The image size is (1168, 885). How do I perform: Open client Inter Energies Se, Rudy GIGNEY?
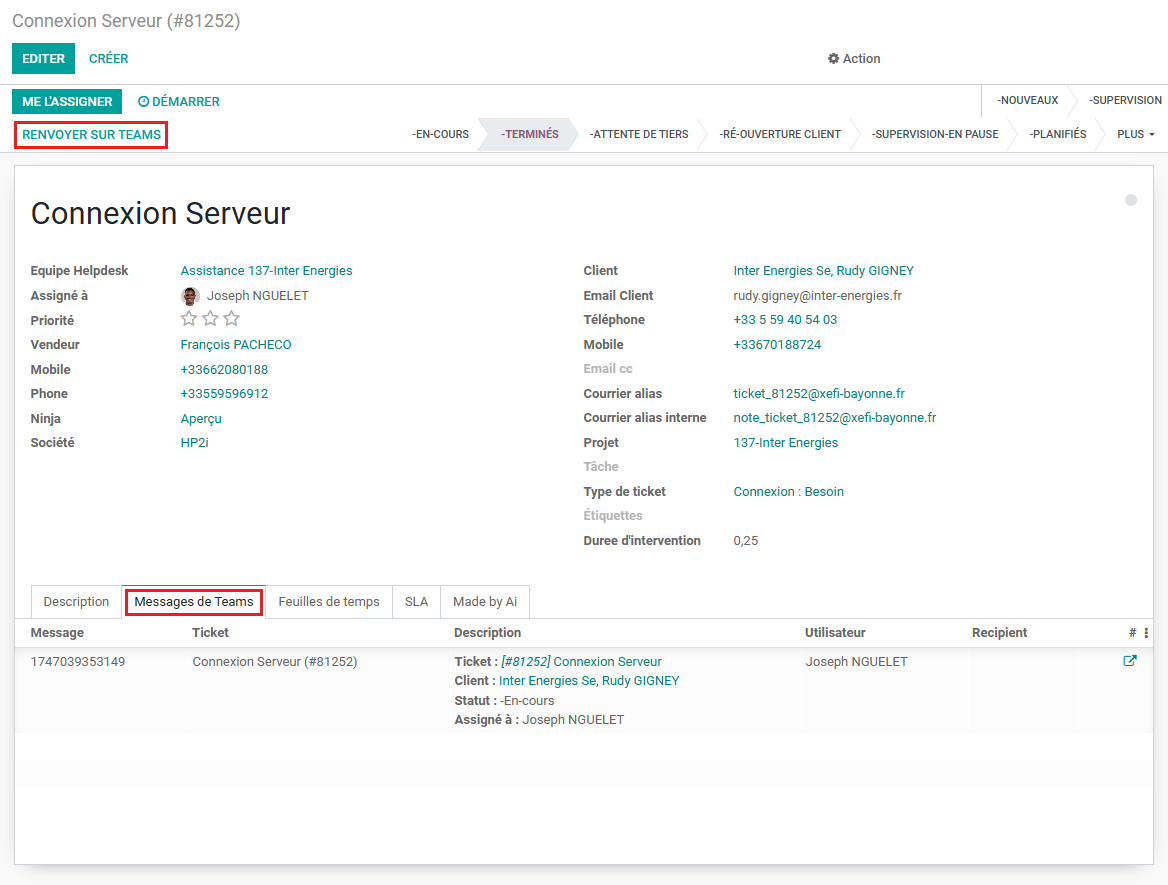823,271
